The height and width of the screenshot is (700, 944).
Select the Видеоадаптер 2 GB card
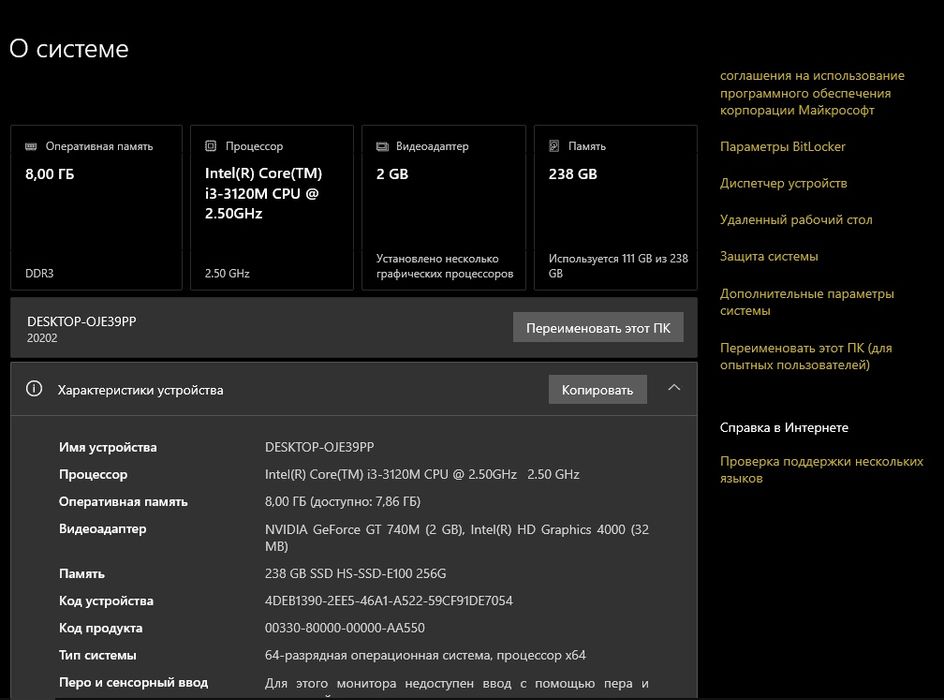click(444, 208)
